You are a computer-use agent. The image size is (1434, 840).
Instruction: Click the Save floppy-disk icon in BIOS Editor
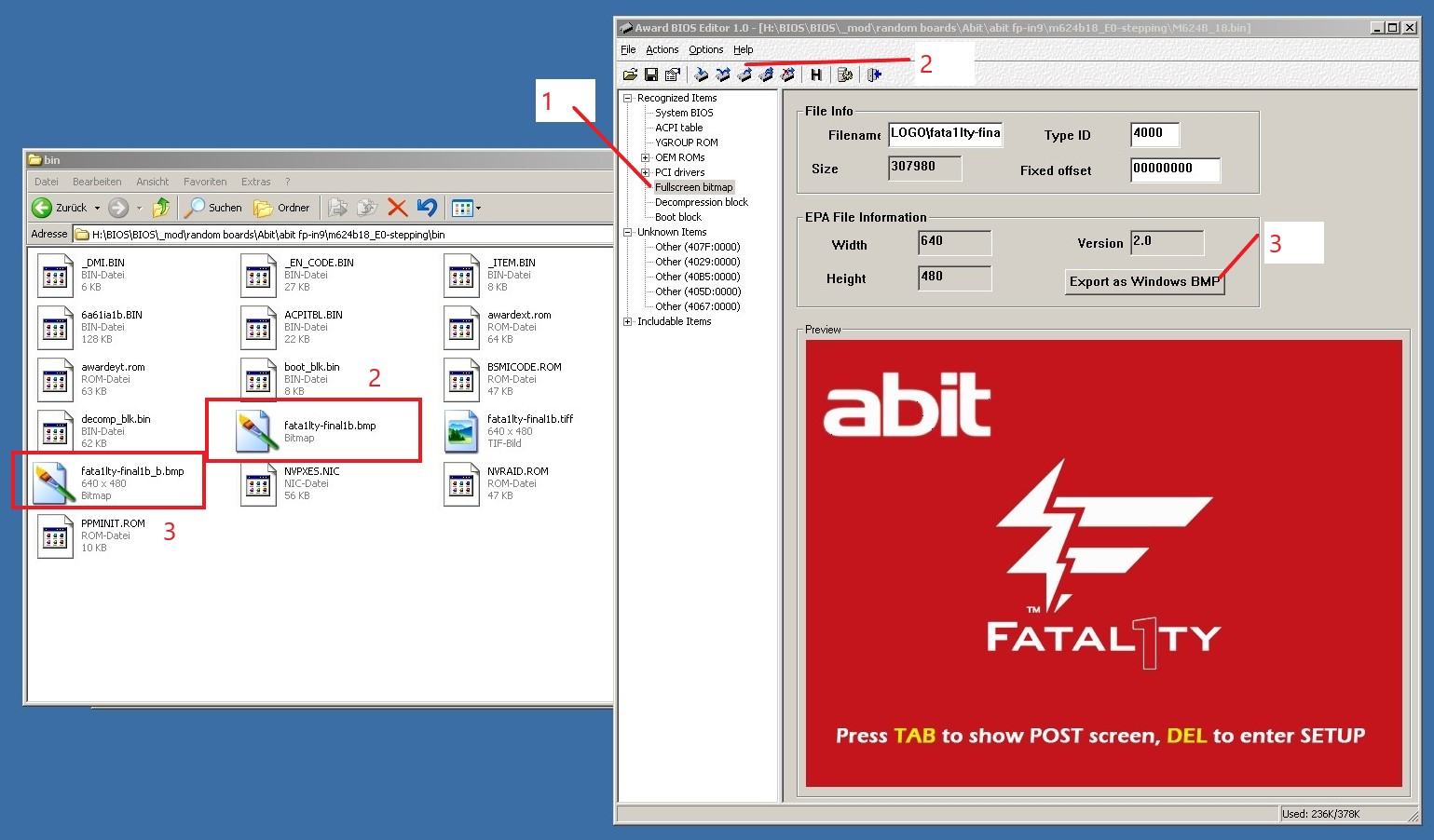(651, 75)
